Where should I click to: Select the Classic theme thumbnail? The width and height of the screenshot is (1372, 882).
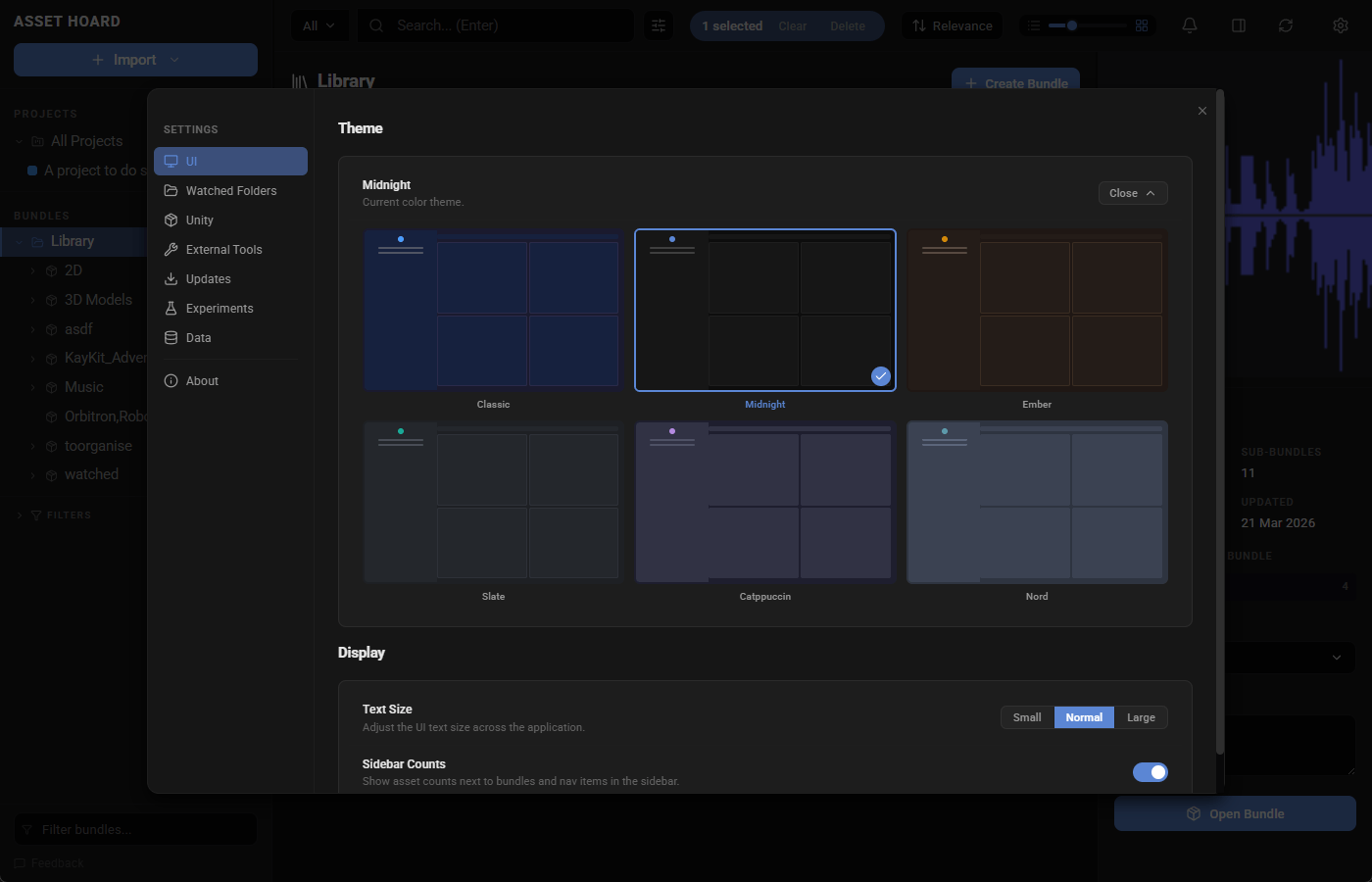click(x=493, y=310)
